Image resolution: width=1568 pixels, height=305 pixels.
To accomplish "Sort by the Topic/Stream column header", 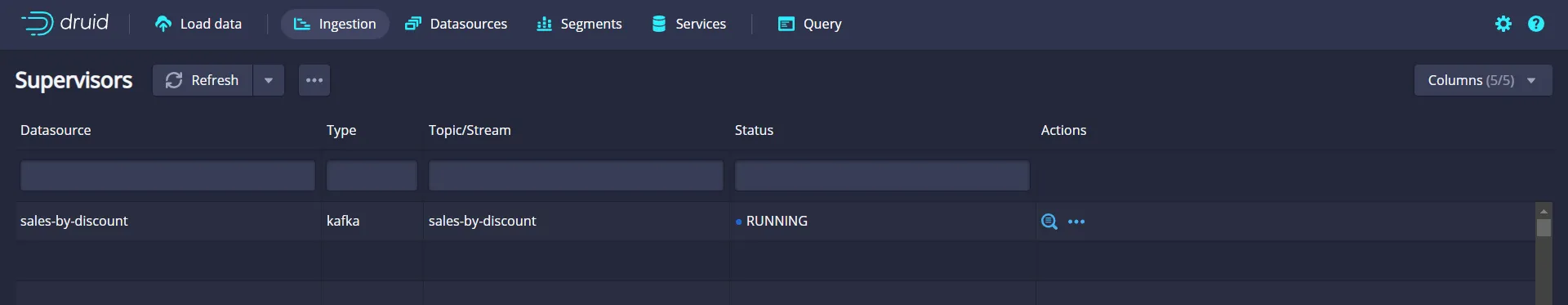I will tap(470, 130).
